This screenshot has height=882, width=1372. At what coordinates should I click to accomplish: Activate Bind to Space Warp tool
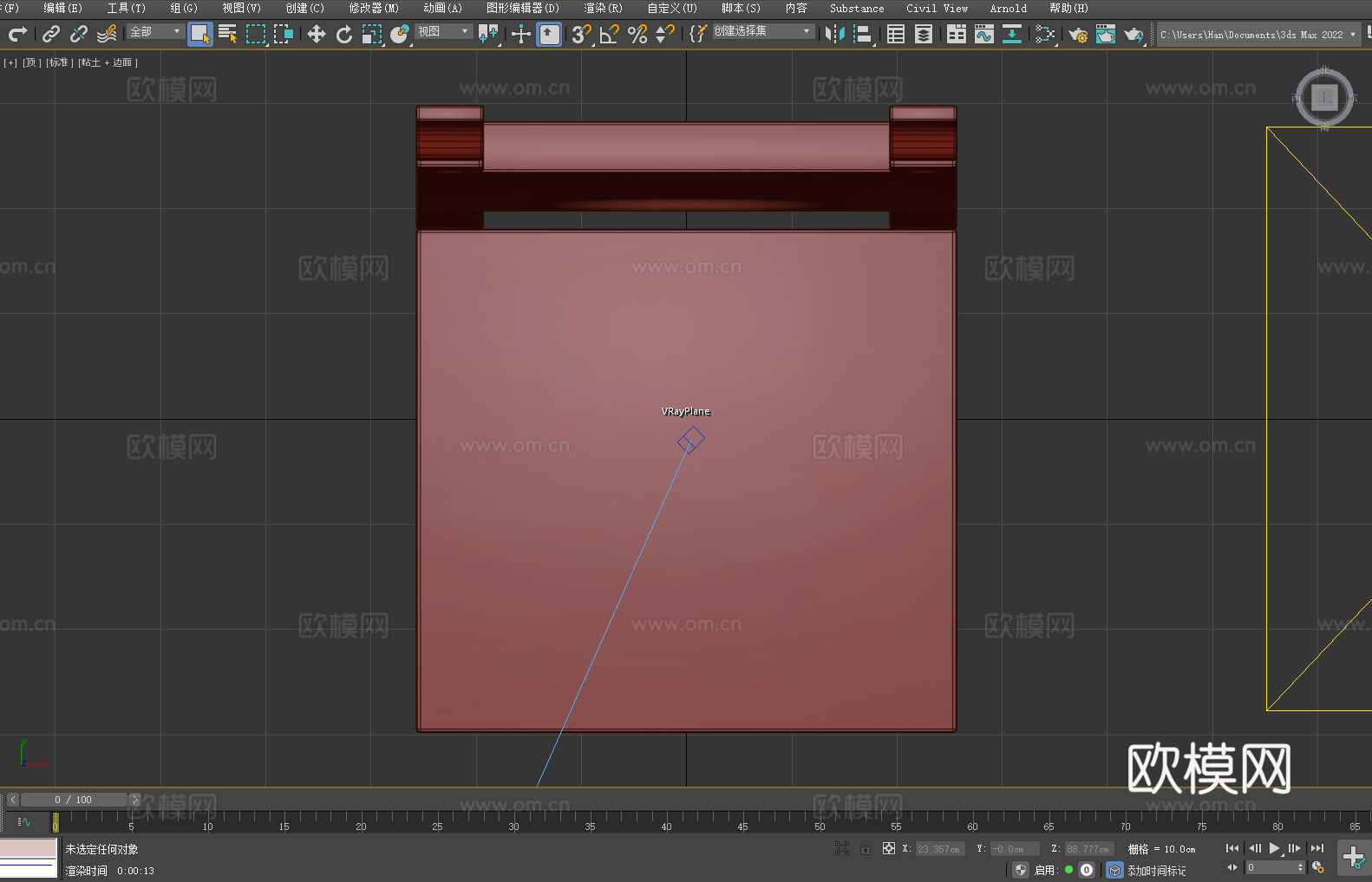[x=107, y=34]
